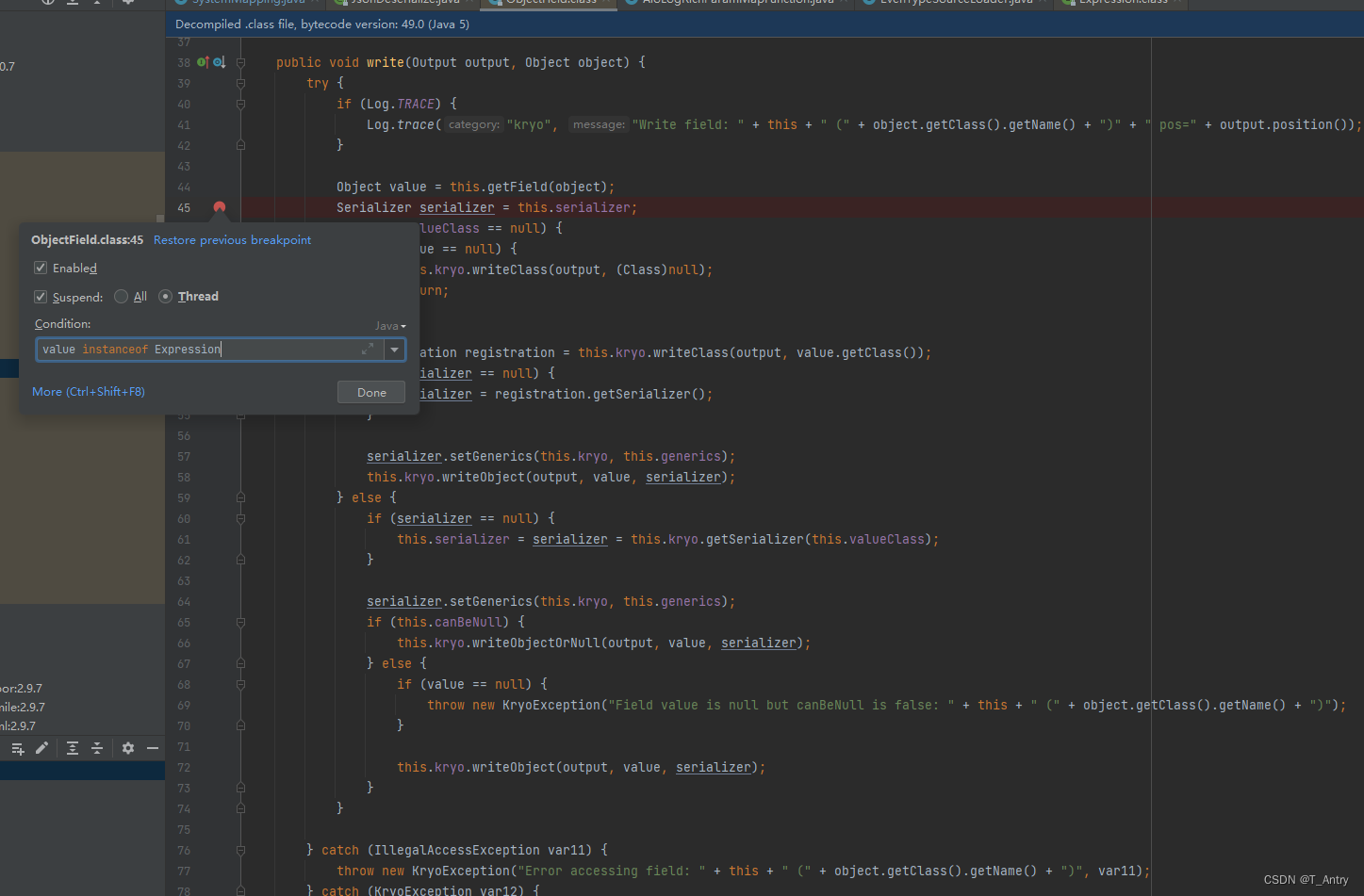Collapse the IllegalAccessException catch block at line 76

pos(240,850)
